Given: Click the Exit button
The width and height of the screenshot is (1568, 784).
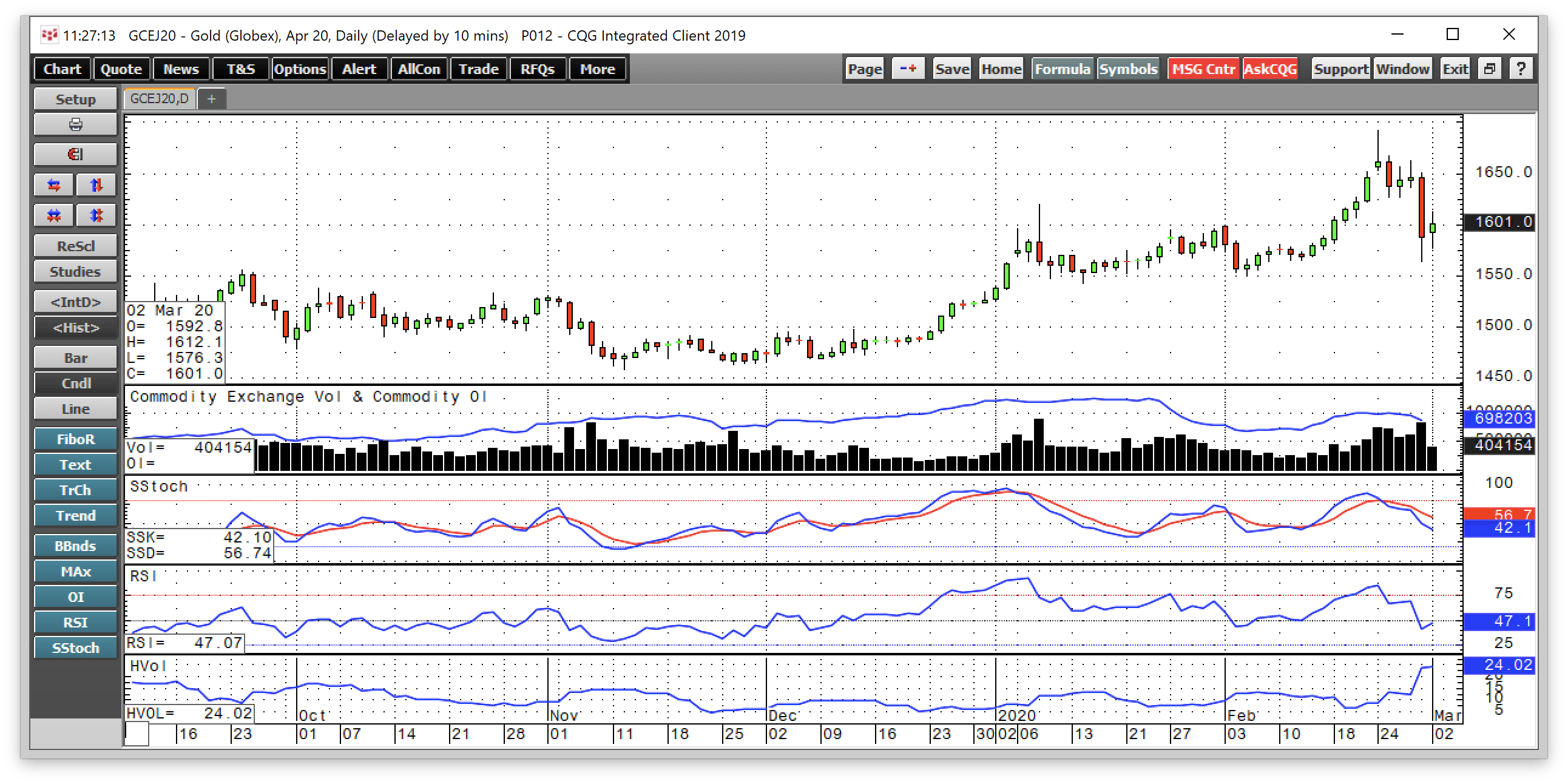Looking at the screenshot, I should click(1455, 69).
